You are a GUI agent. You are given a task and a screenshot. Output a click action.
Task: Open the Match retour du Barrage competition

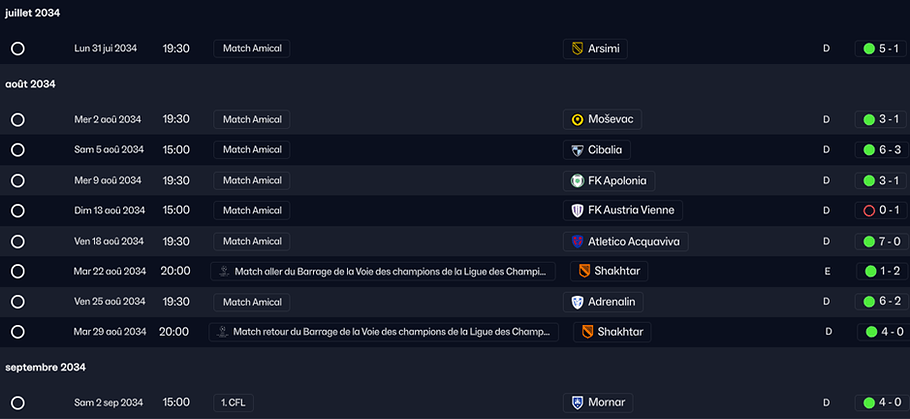[x=383, y=332]
